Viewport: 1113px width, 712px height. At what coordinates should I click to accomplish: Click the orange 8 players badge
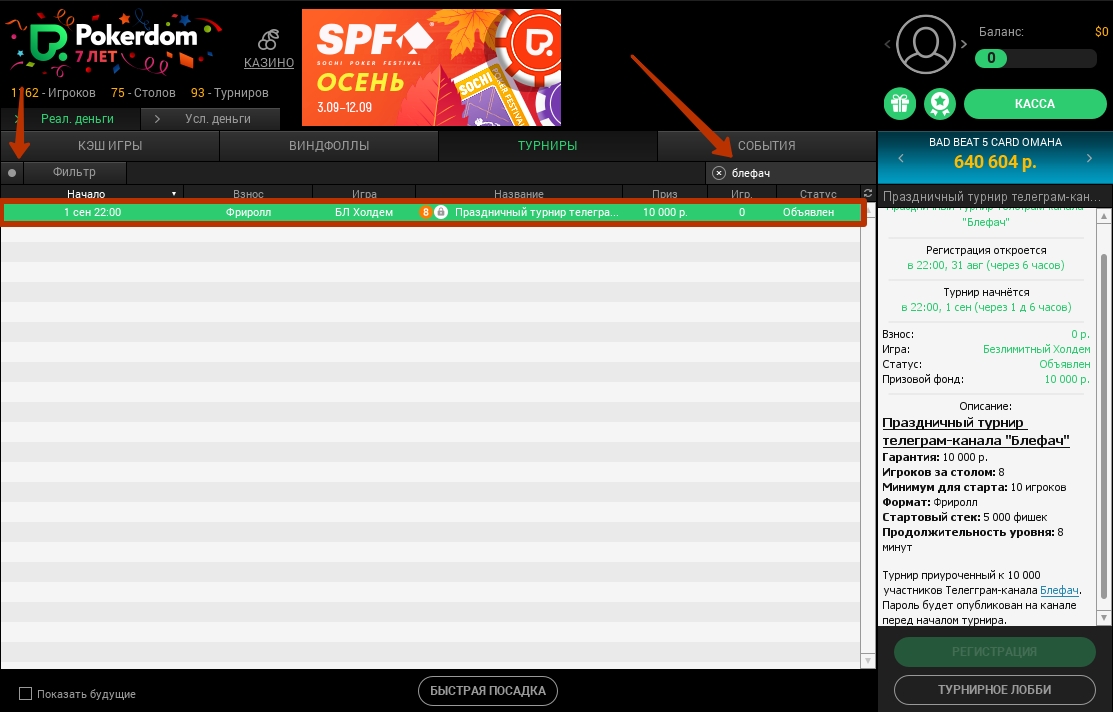coord(425,212)
